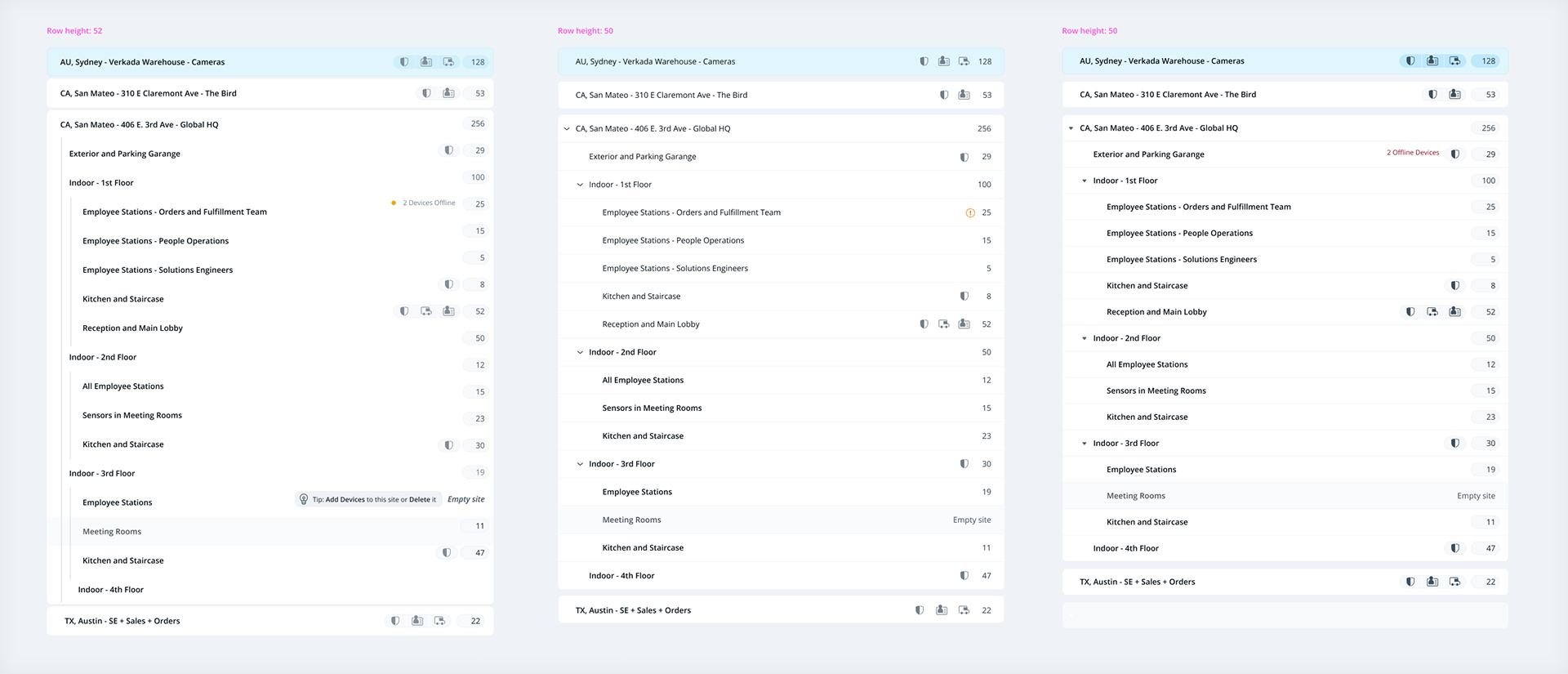This screenshot has height=674, width=1568.
Task: Click shield icon on AU Sydney row, middle panel
Action: (924, 61)
